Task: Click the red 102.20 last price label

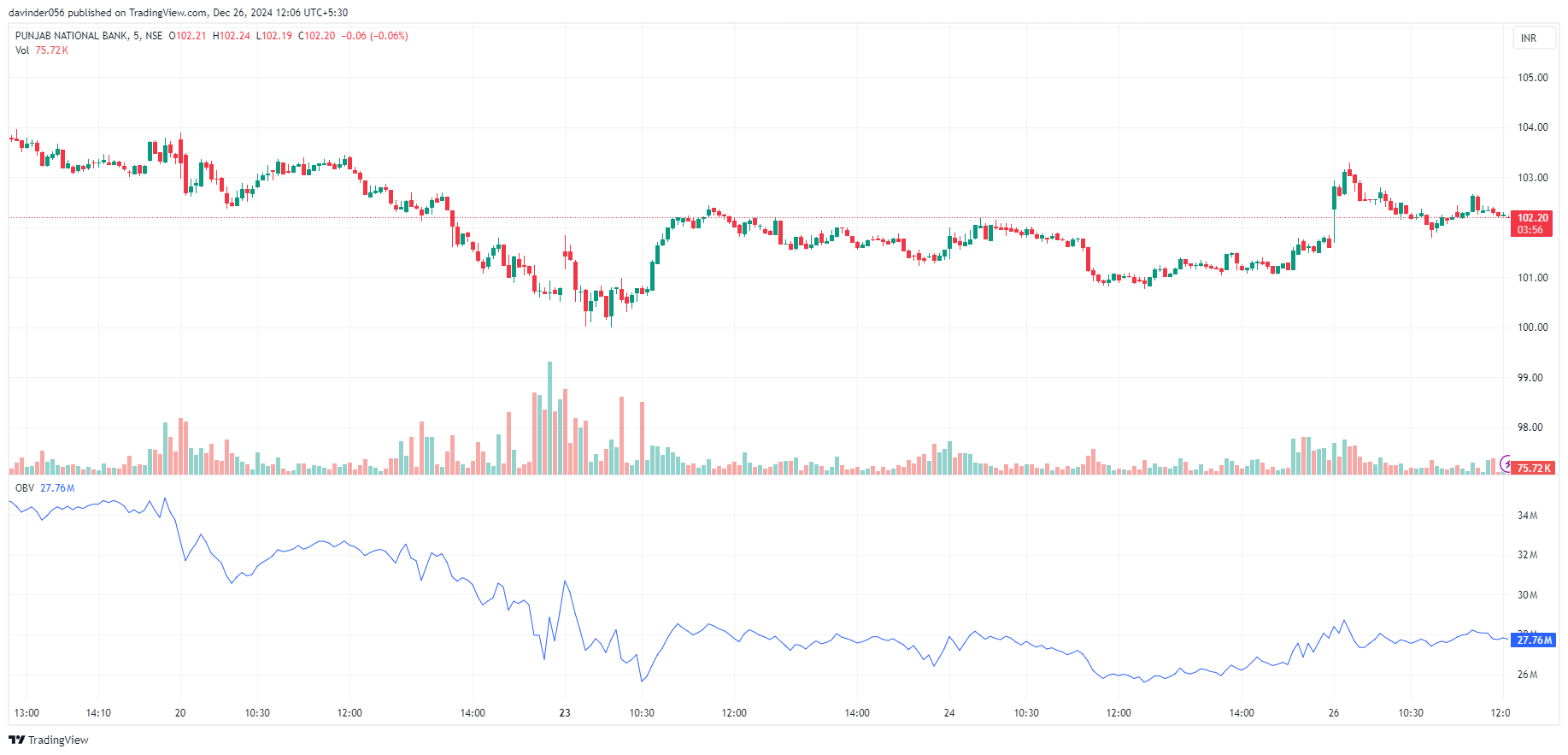Action: pos(1532,224)
